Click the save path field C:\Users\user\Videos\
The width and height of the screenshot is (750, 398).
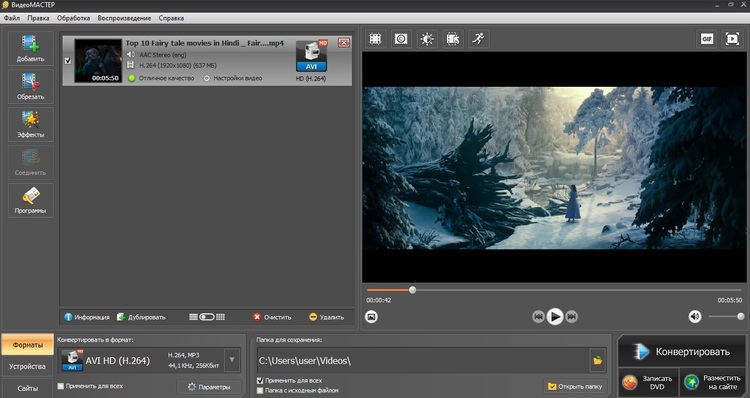click(x=423, y=361)
